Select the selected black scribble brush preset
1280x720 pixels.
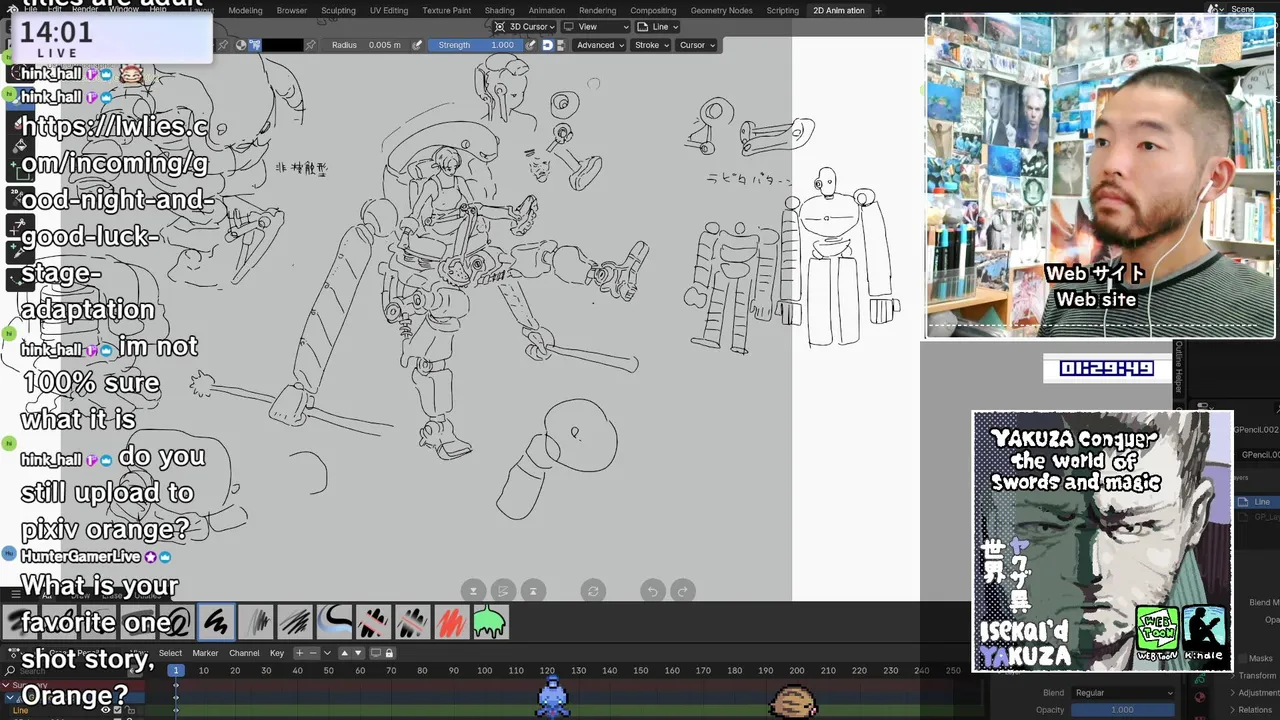tap(216, 622)
